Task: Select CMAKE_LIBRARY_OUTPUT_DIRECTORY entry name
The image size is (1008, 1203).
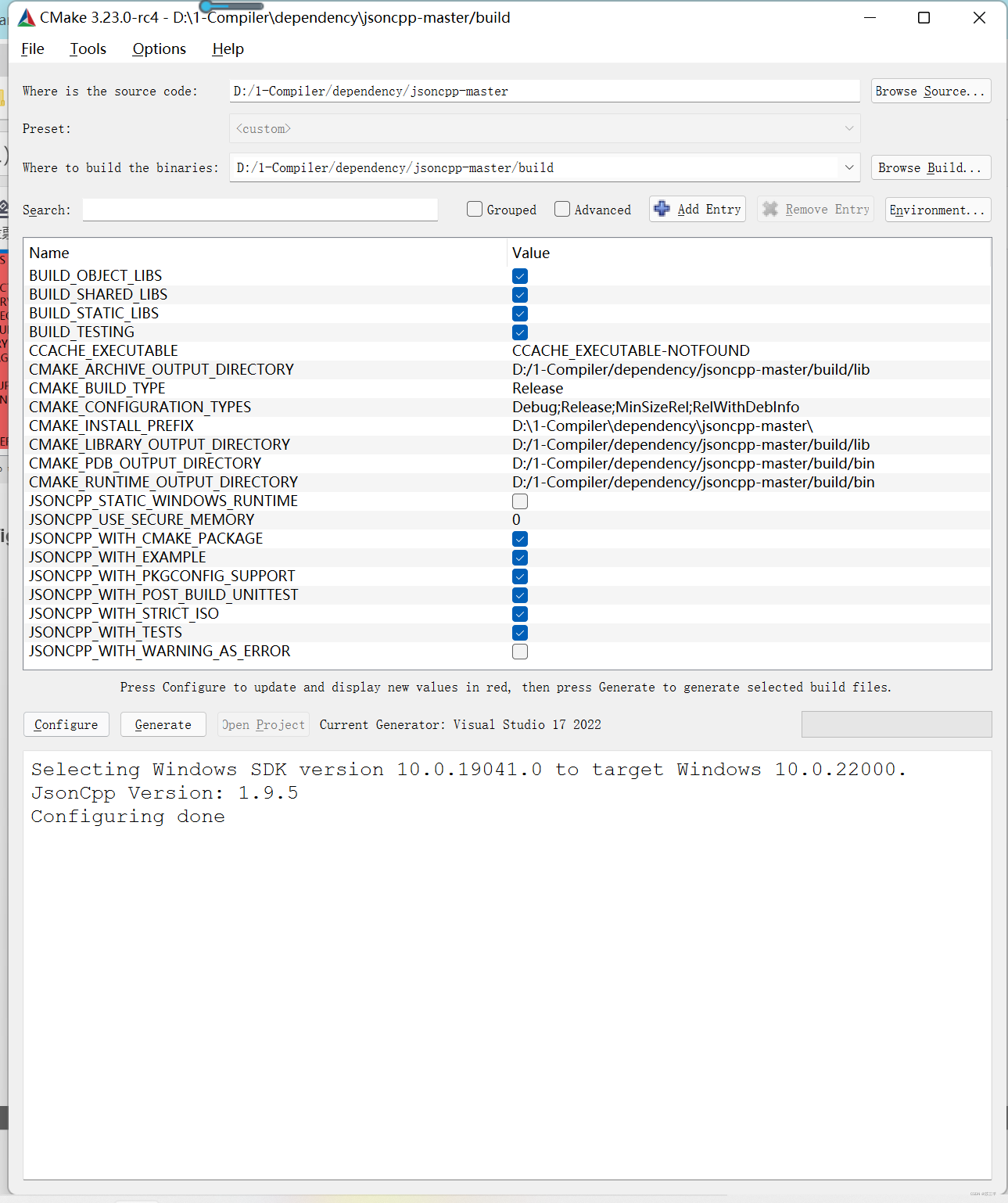Action: (x=160, y=444)
